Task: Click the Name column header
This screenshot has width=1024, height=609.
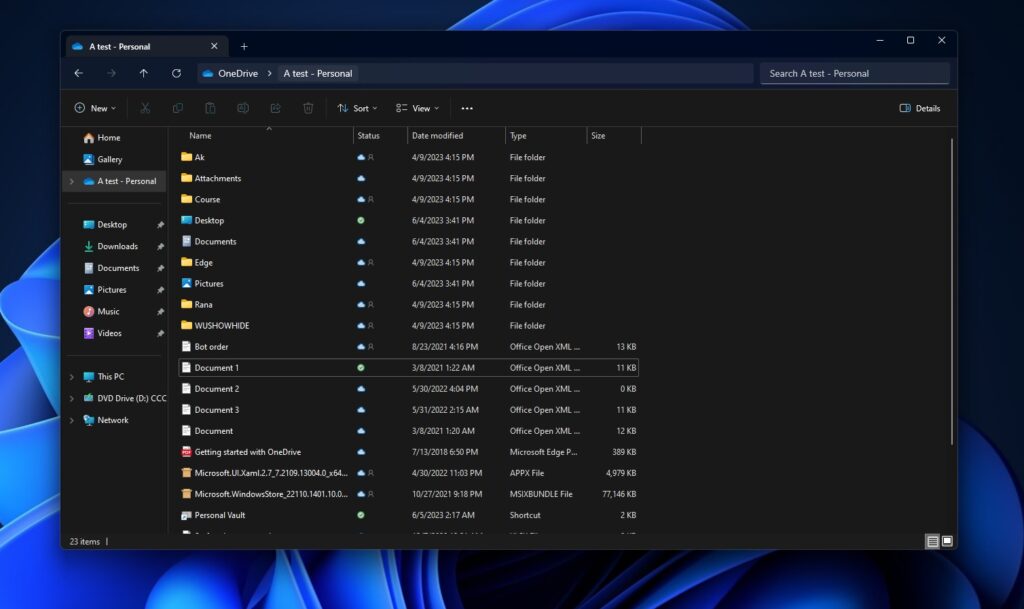Action: [199, 136]
